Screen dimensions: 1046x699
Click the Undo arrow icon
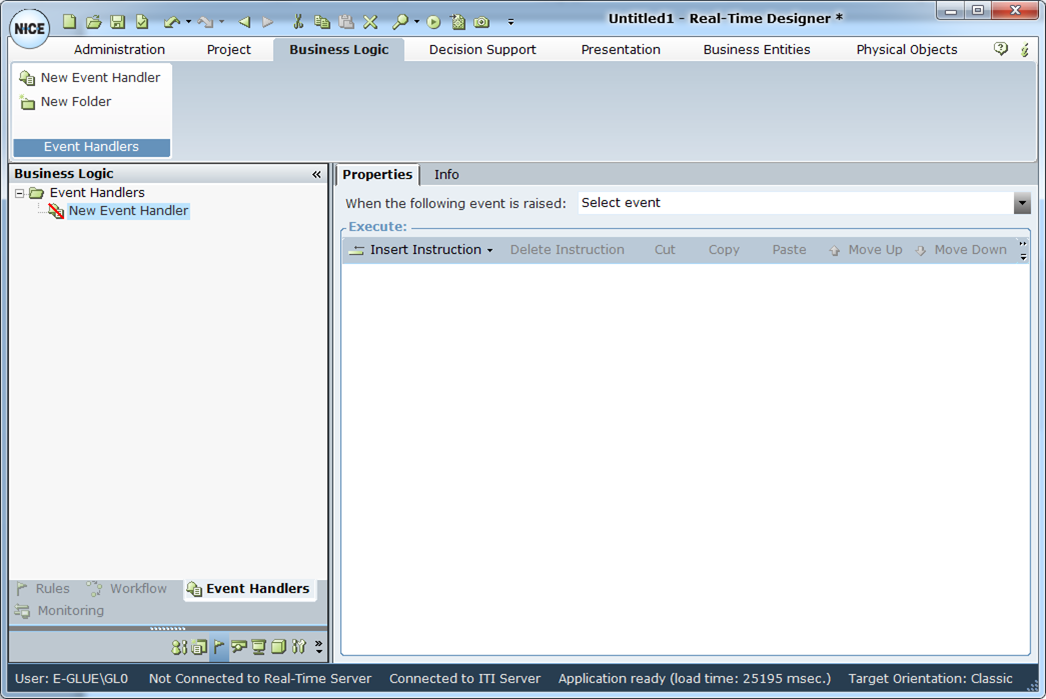click(x=171, y=21)
